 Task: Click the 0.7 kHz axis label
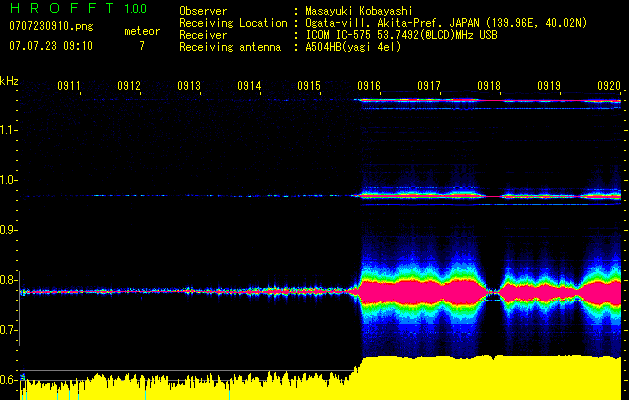pyautogui.click(x=8, y=330)
